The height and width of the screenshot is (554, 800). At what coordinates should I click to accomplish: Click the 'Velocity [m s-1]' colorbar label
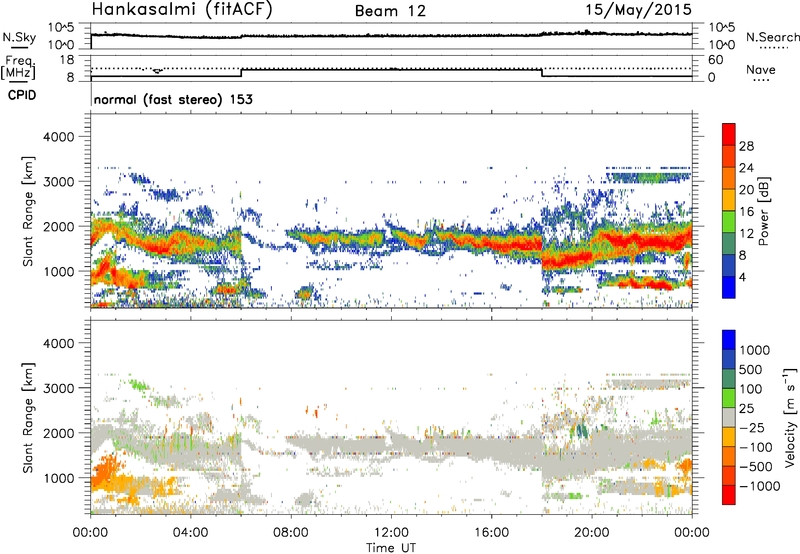pos(790,417)
